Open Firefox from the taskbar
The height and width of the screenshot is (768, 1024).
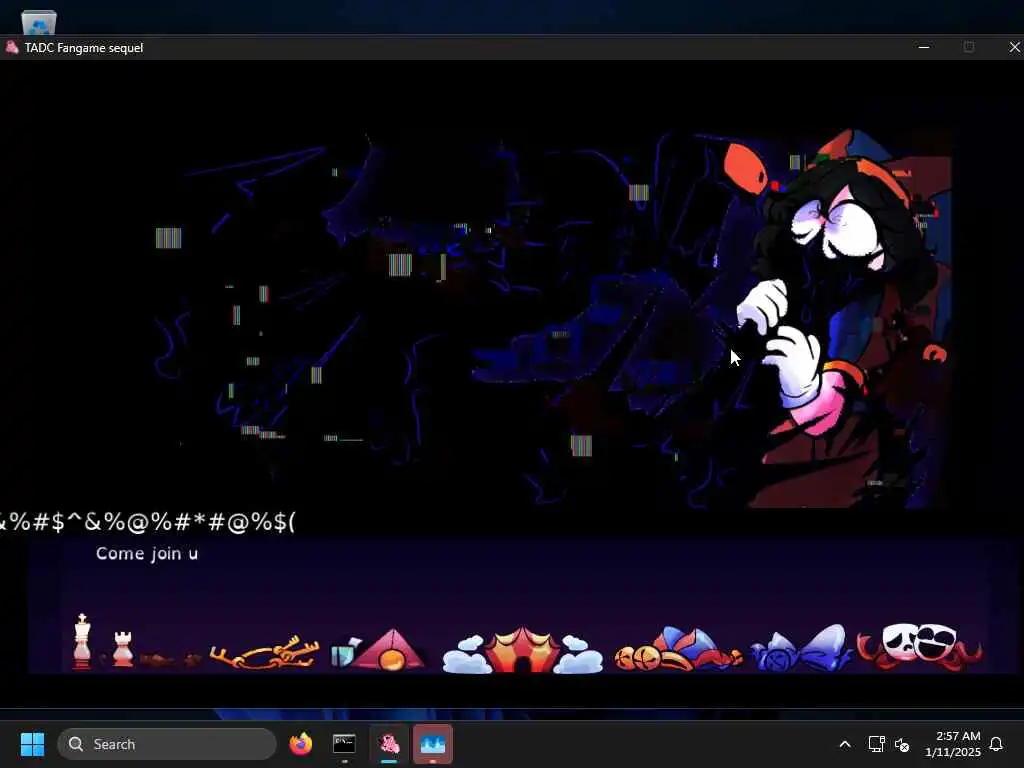coord(300,744)
